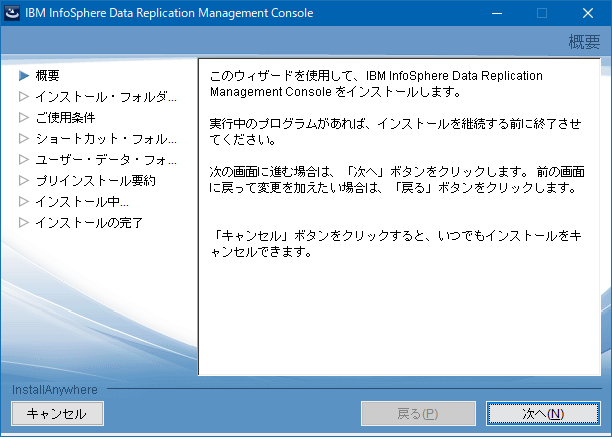Click the arrow beside インストール・フォルダ step
Image resolution: width=612 pixels, height=437 pixels.
(x=24, y=96)
